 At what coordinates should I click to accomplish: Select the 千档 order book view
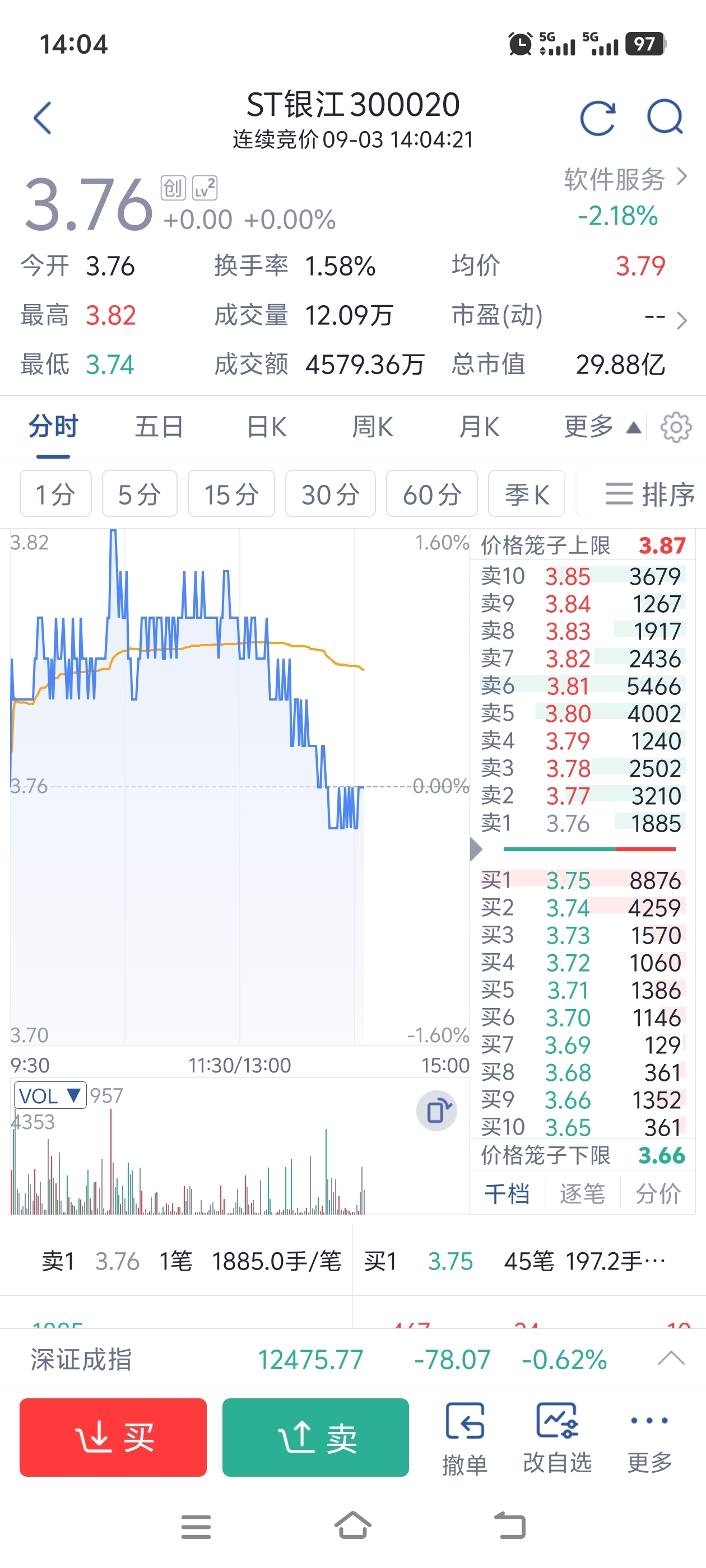[507, 1193]
